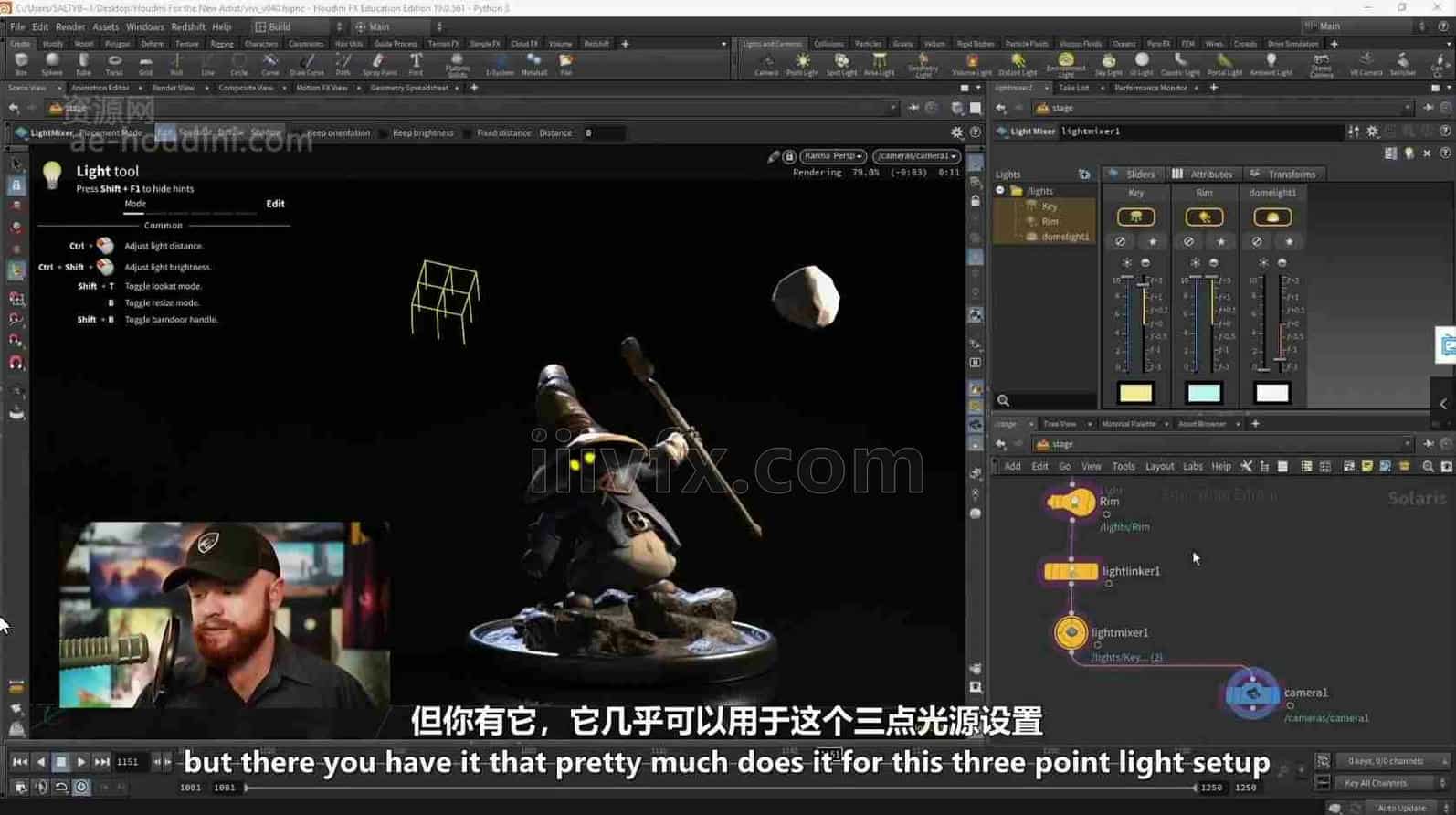Viewport: 1456px width, 815px height.
Task: Click the Key light icon button in mixer
Action: tap(1135, 217)
